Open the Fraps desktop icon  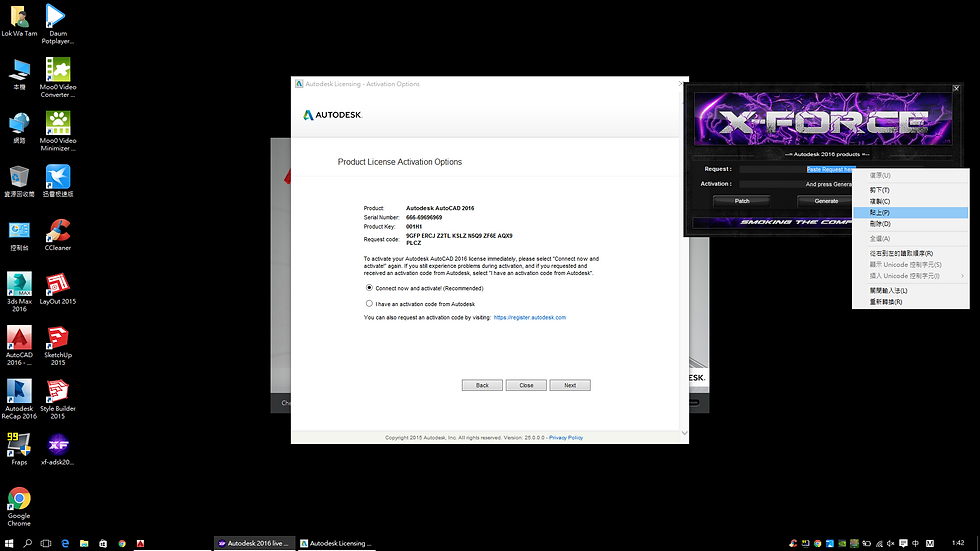click(x=19, y=449)
